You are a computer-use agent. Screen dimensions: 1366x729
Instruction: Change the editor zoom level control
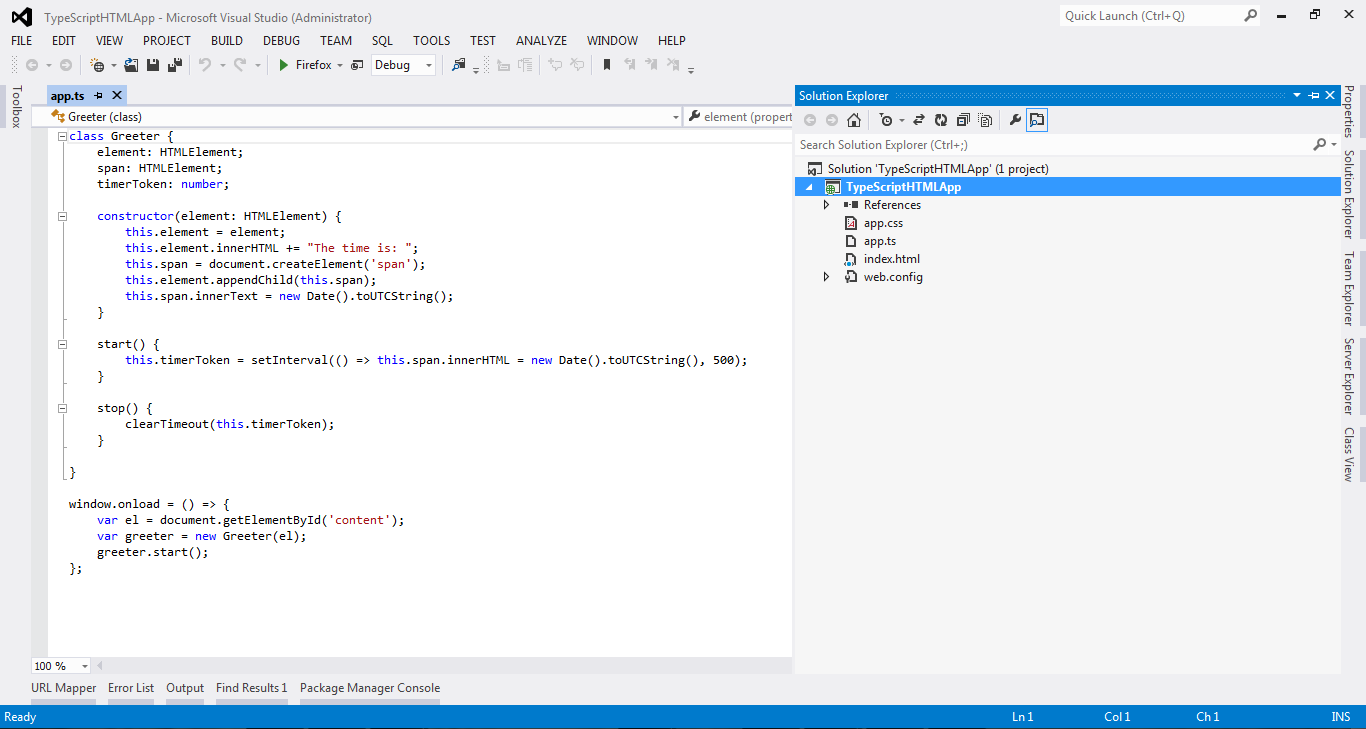(60, 665)
